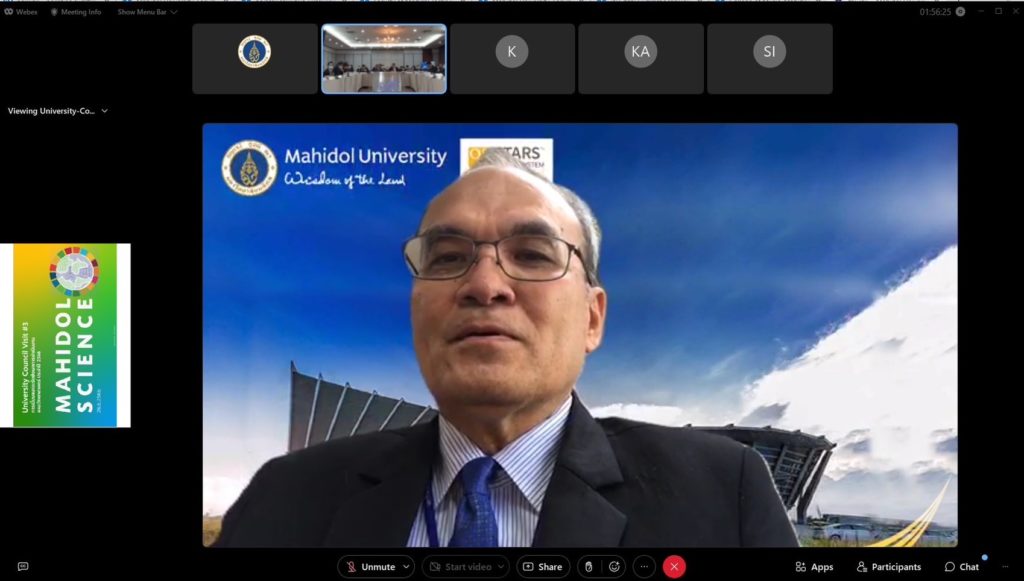The image size is (1024, 581).
Task: Open the More options ellipsis
Action: 644,567
